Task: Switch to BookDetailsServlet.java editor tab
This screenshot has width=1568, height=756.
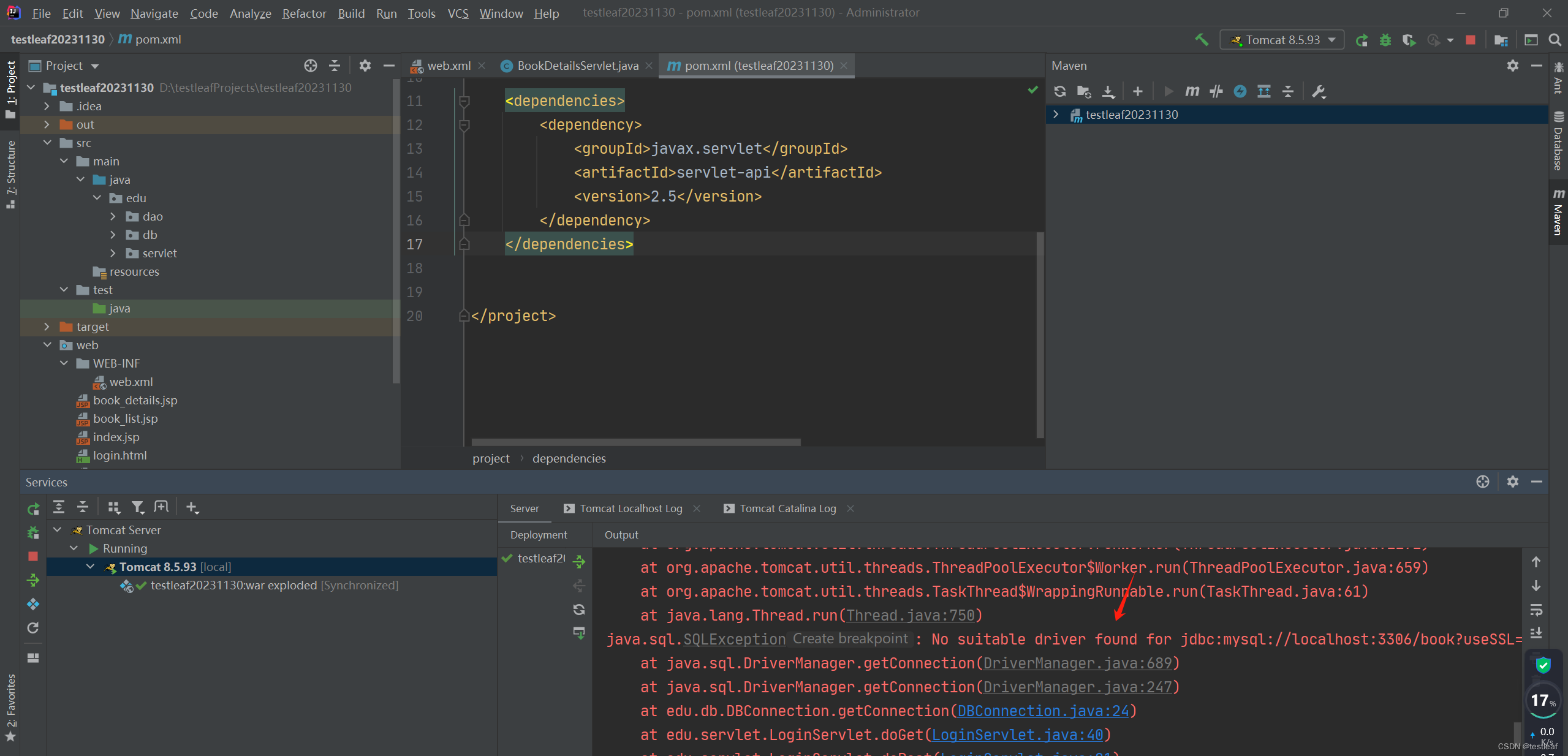Action: pyautogui.click(x=577, y=66)
